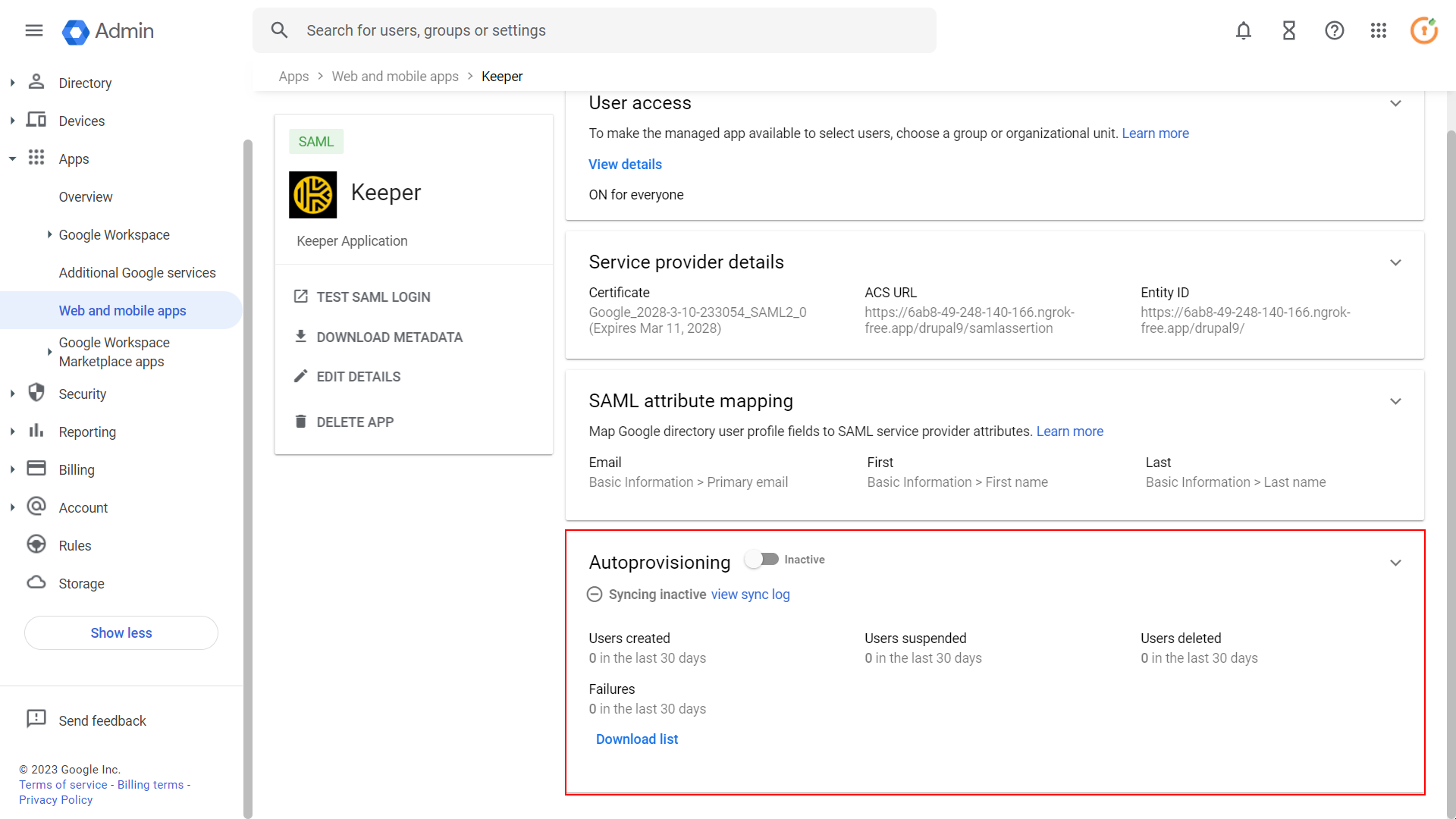Image resolution: width=1456 pixels, height=819 pixels.
Task: Click Web and mobile apps breadcrumb
Action: coord(395,77)
